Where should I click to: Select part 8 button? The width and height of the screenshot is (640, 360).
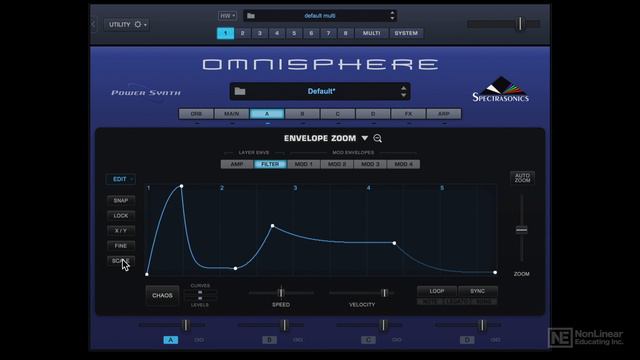click(345, 33)
